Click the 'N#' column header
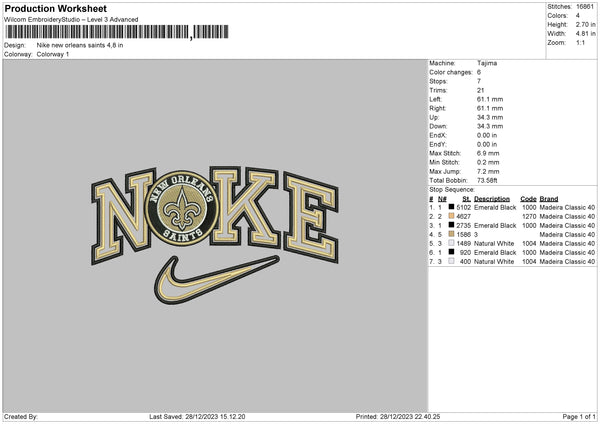Viewport: 600px width, 424px height. coord(442,199)
